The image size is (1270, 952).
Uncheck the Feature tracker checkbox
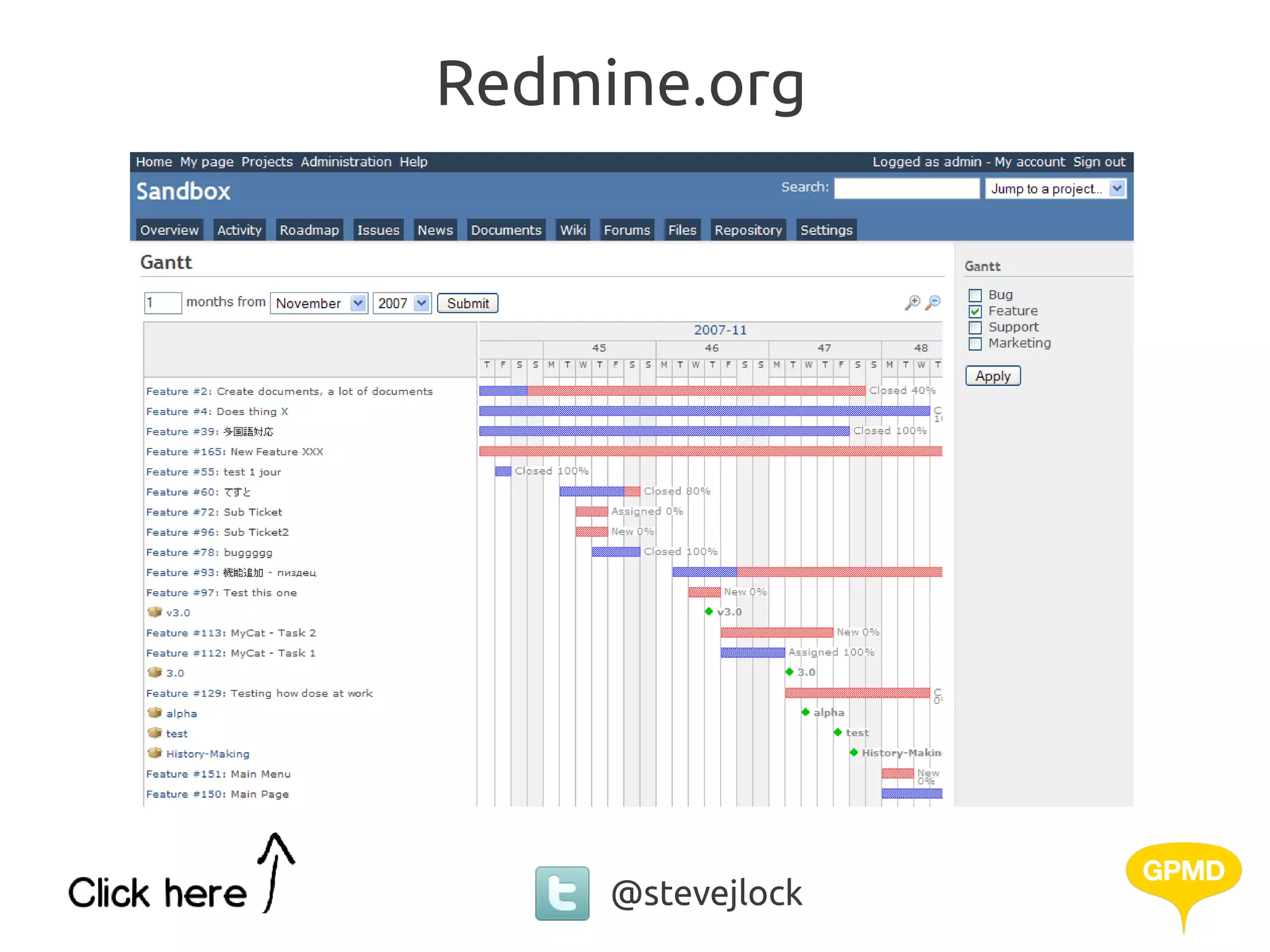point(975,311)
